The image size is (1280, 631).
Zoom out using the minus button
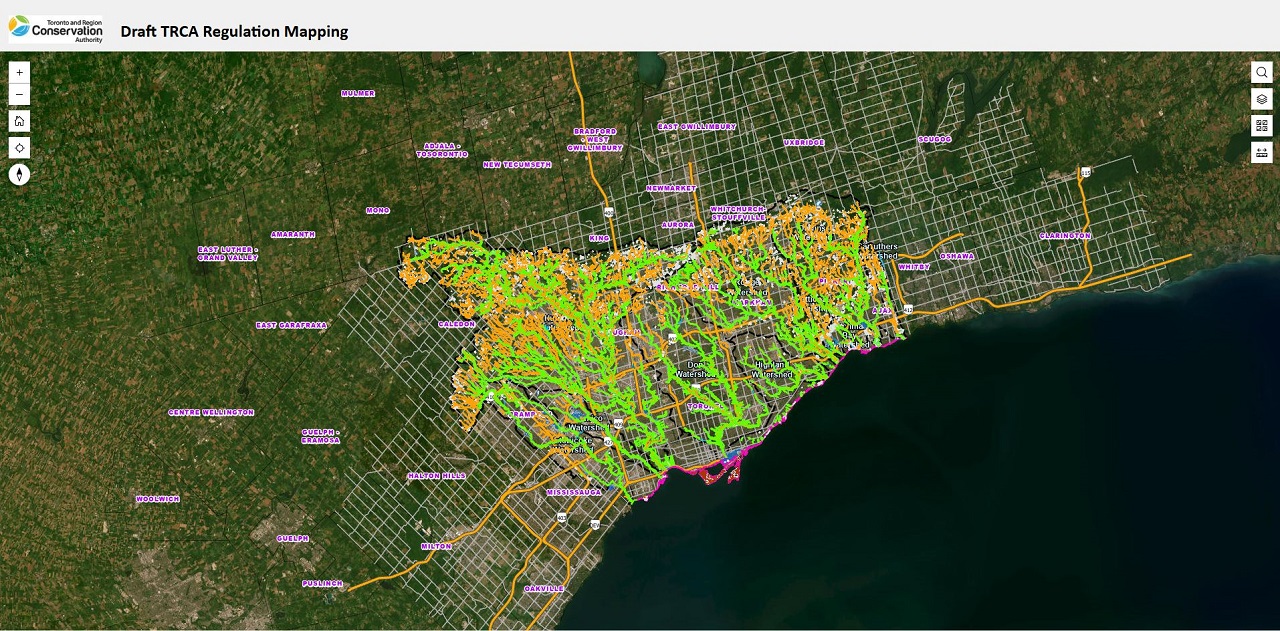click(x=19, y=94)
